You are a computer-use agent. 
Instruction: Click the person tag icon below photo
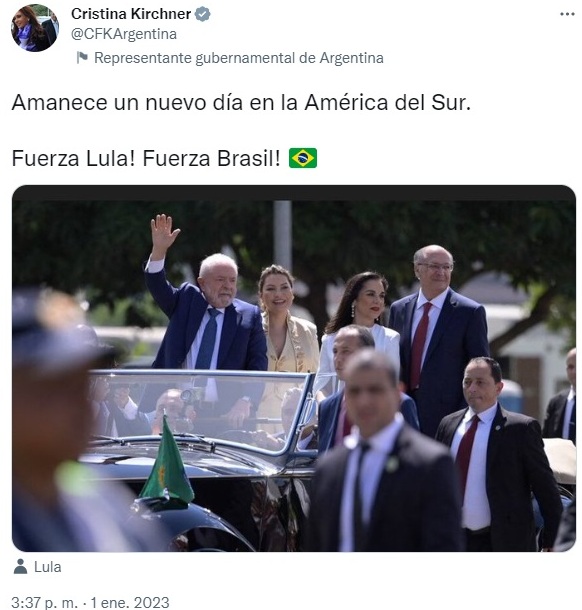click(20, 566)
